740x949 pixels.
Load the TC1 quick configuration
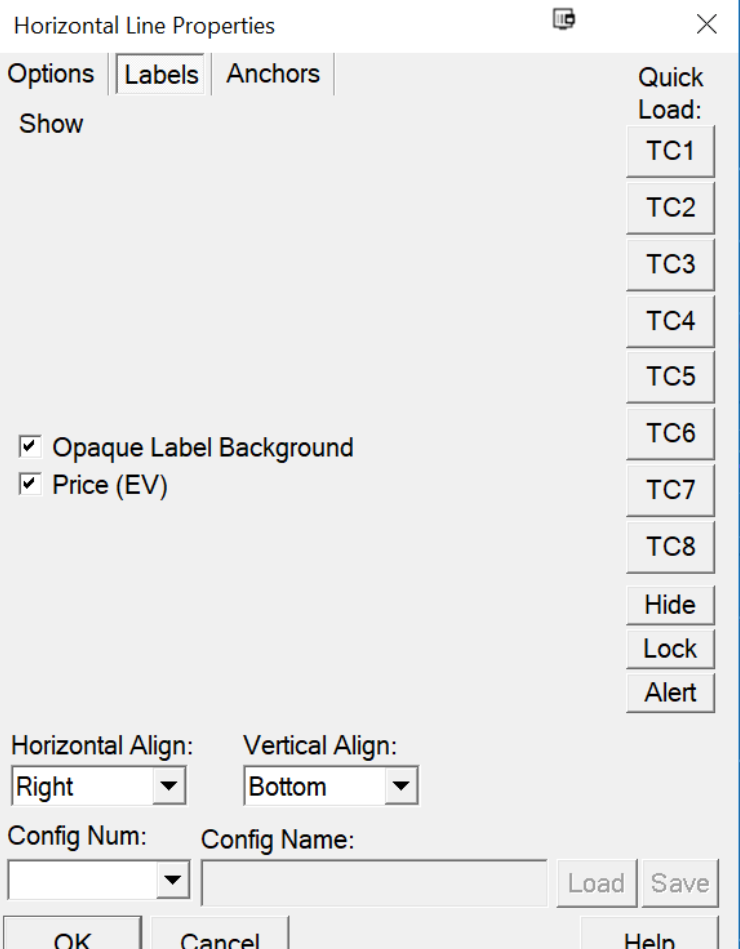point(670,151)
